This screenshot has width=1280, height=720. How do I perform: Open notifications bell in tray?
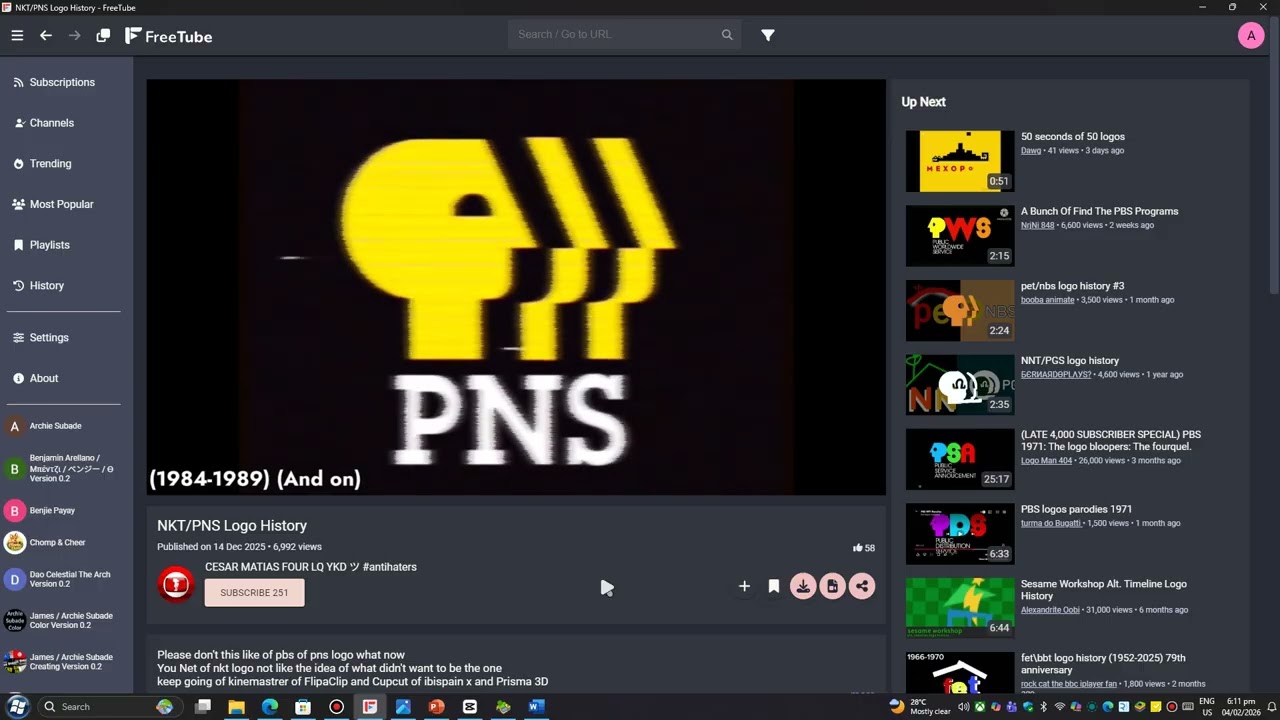(1272, 707)
